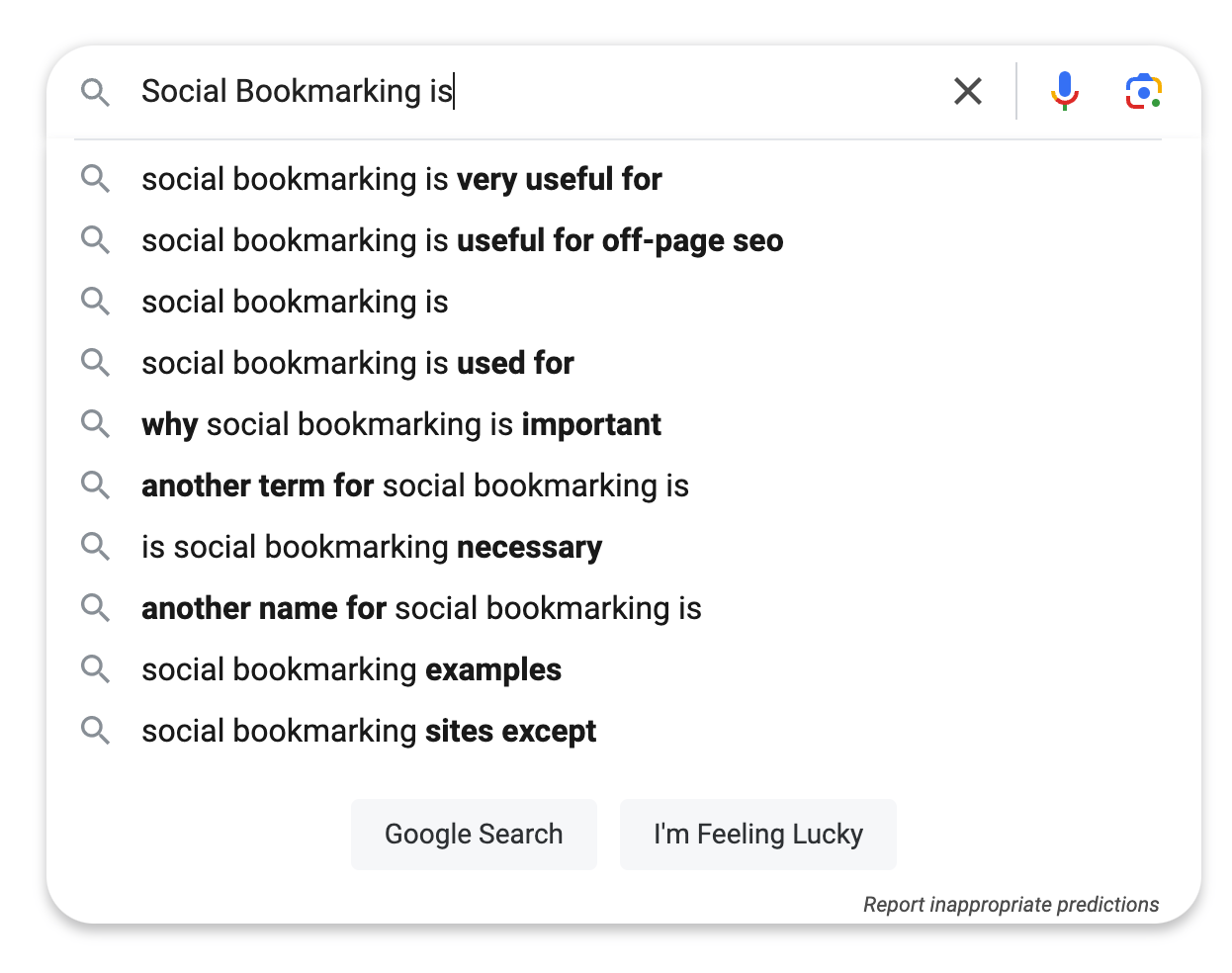This screenshot has width=1232, height=973.
Task: Select suggestion 'social bookmarking is very useful for'
Action: click(x=401, y=179)
